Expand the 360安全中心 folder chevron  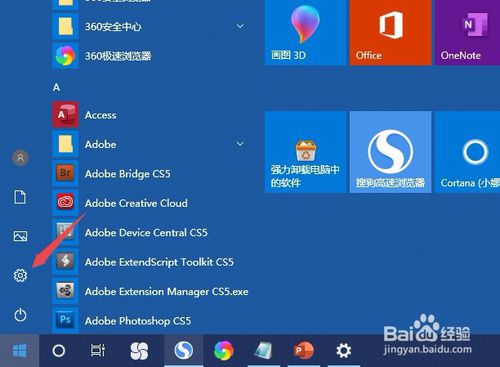(240, 26)
